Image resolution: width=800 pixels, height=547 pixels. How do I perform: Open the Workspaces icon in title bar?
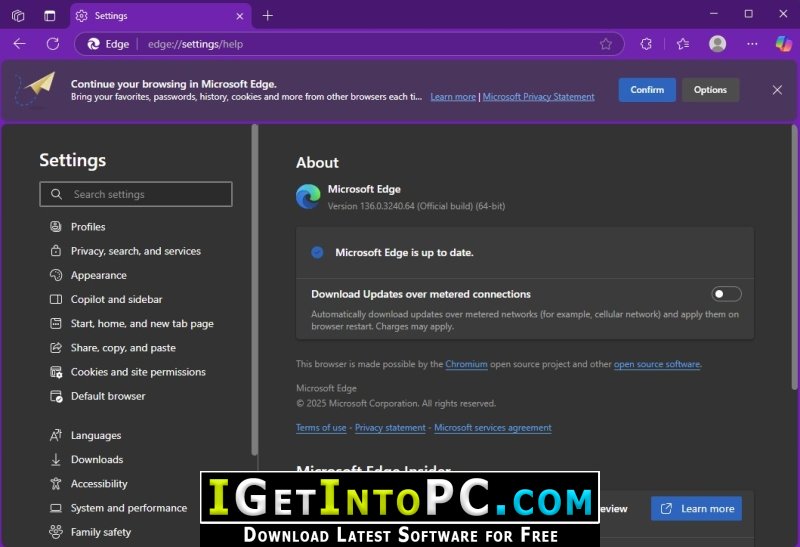18,16
